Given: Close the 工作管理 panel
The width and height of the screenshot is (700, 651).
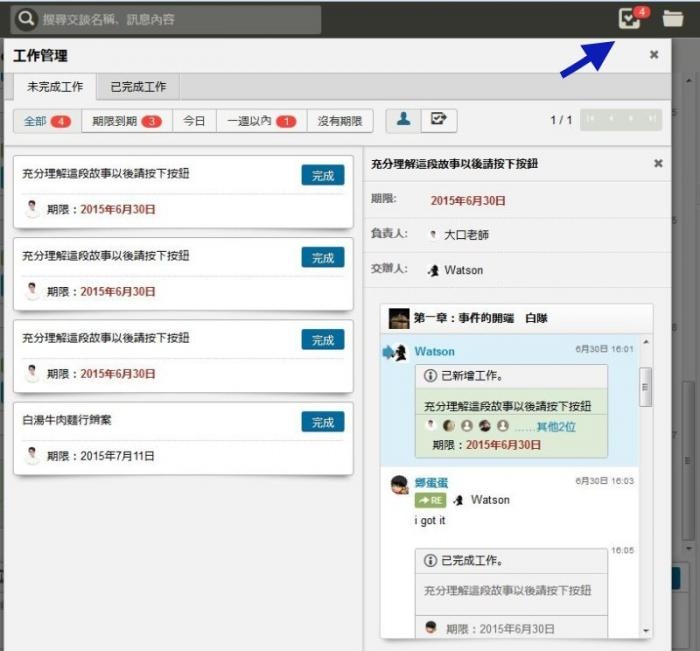Looking at the screenshot, I should (654, 54).
